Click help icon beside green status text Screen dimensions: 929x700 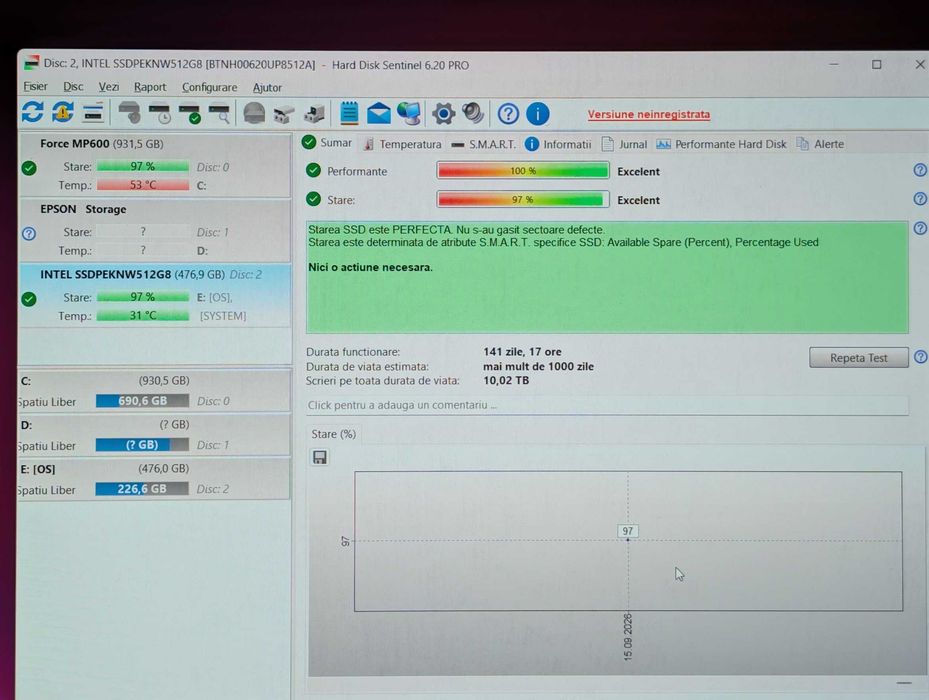coord(920,228)
